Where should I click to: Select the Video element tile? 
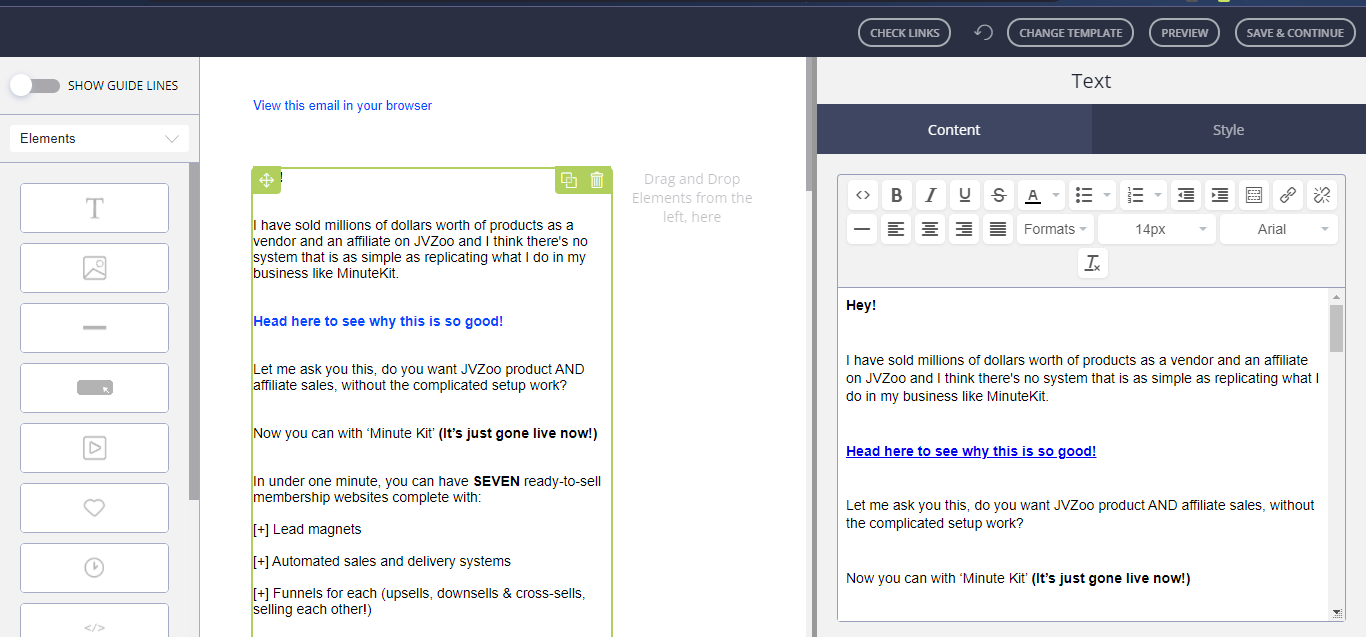pos(95,448)
